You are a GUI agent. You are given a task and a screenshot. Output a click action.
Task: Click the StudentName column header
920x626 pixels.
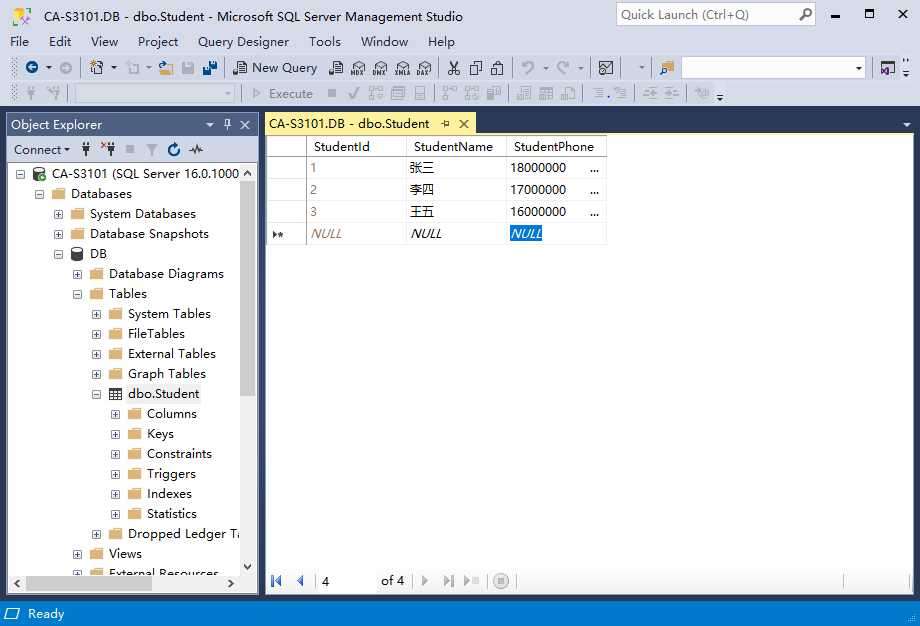click(x=453, y=147)
